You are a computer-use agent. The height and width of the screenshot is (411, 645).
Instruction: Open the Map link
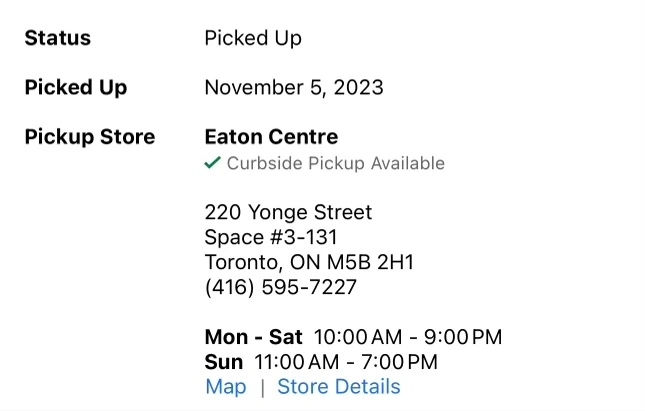click(225, 387)
